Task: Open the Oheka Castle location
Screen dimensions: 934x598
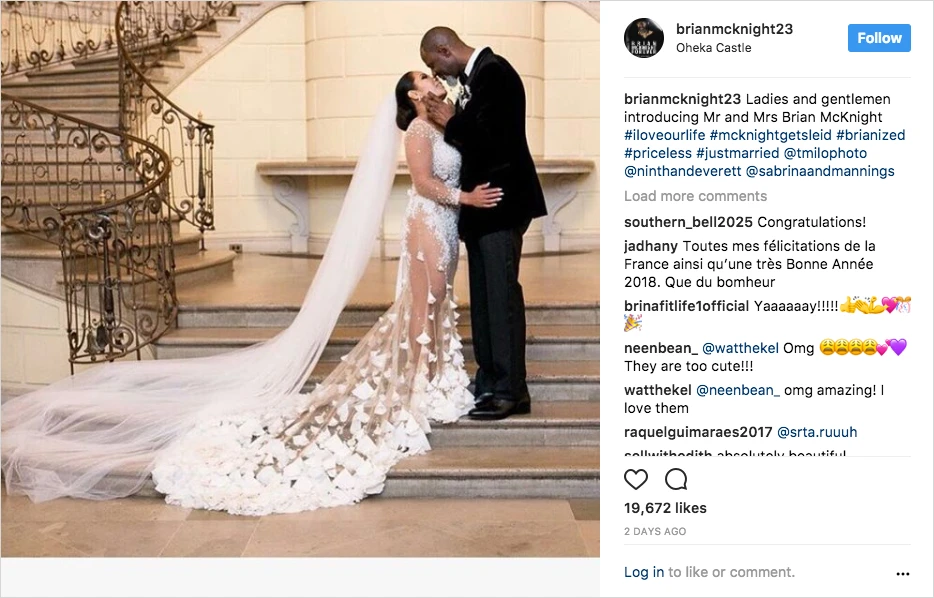Action: pyautogui.click(x=713, y=48)
